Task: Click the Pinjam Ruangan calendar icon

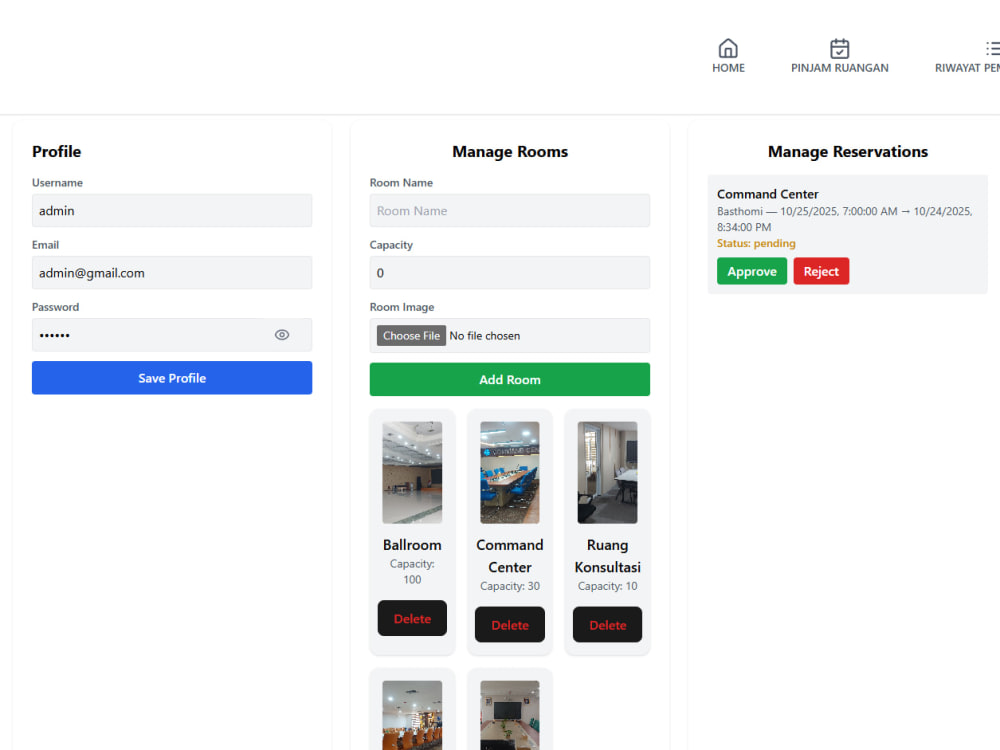Action: pyautogui.click(x=839, y=48)
